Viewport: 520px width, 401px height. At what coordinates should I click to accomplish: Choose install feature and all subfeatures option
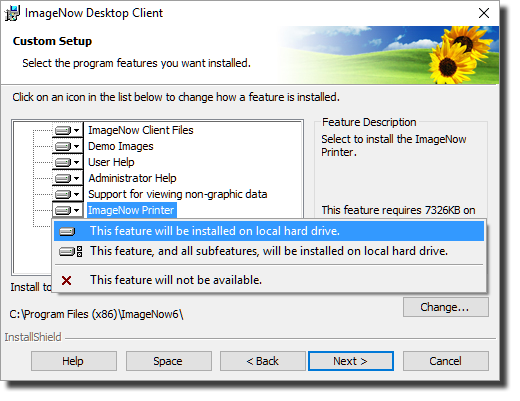coord(269,251)
